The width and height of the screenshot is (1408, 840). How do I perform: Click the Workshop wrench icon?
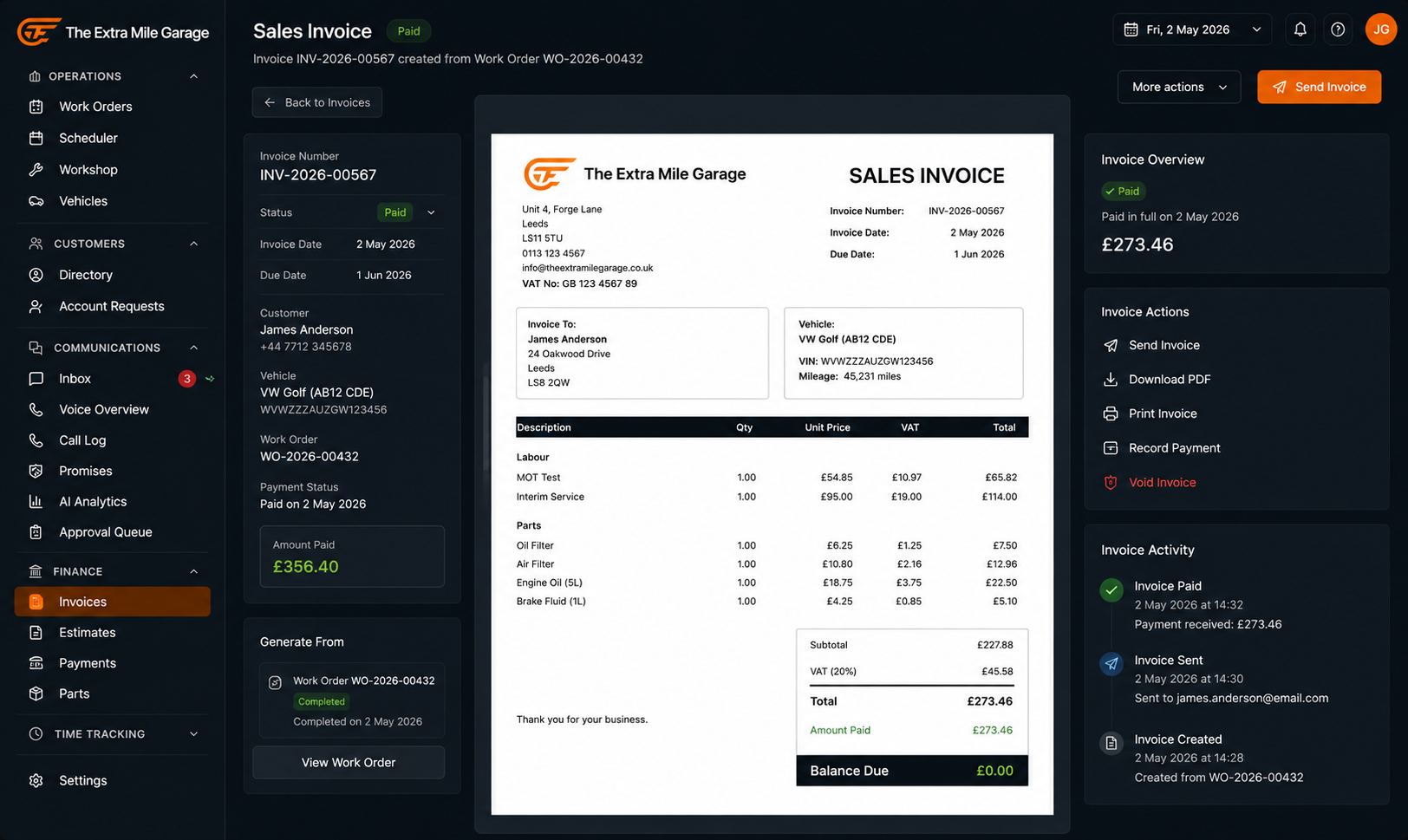pyautogui.click(x=36, y=170)
